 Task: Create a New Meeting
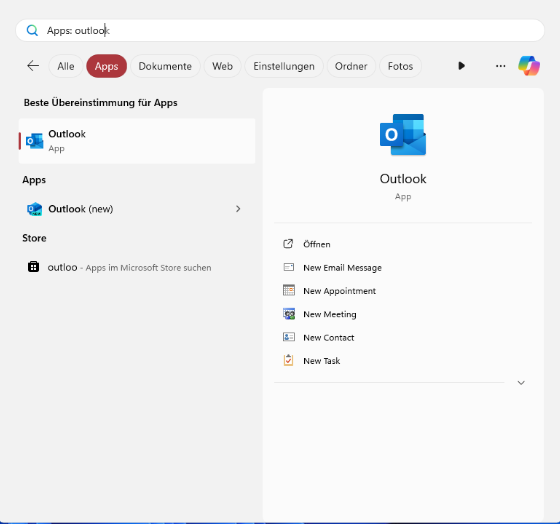pyautogui.click(x=330, y=314)
